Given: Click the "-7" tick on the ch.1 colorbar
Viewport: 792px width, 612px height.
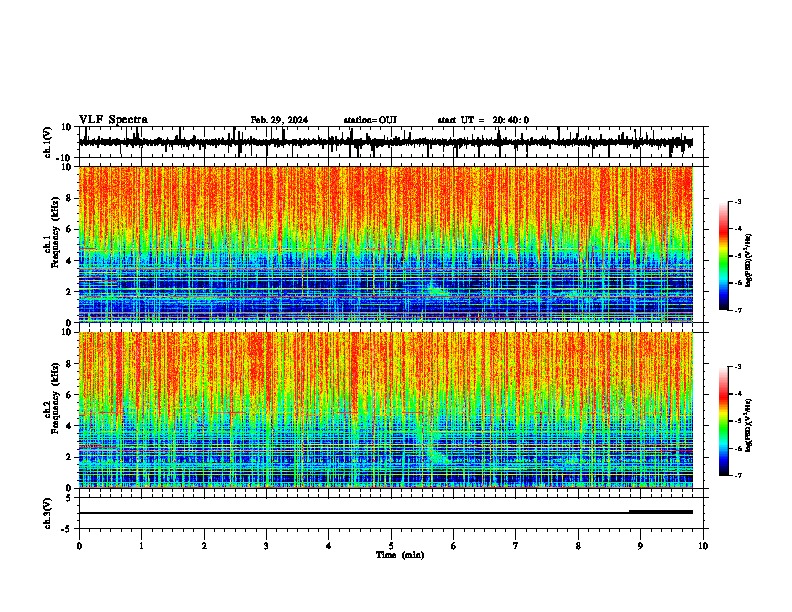Looking at the screenshot, I should point(737,310).
